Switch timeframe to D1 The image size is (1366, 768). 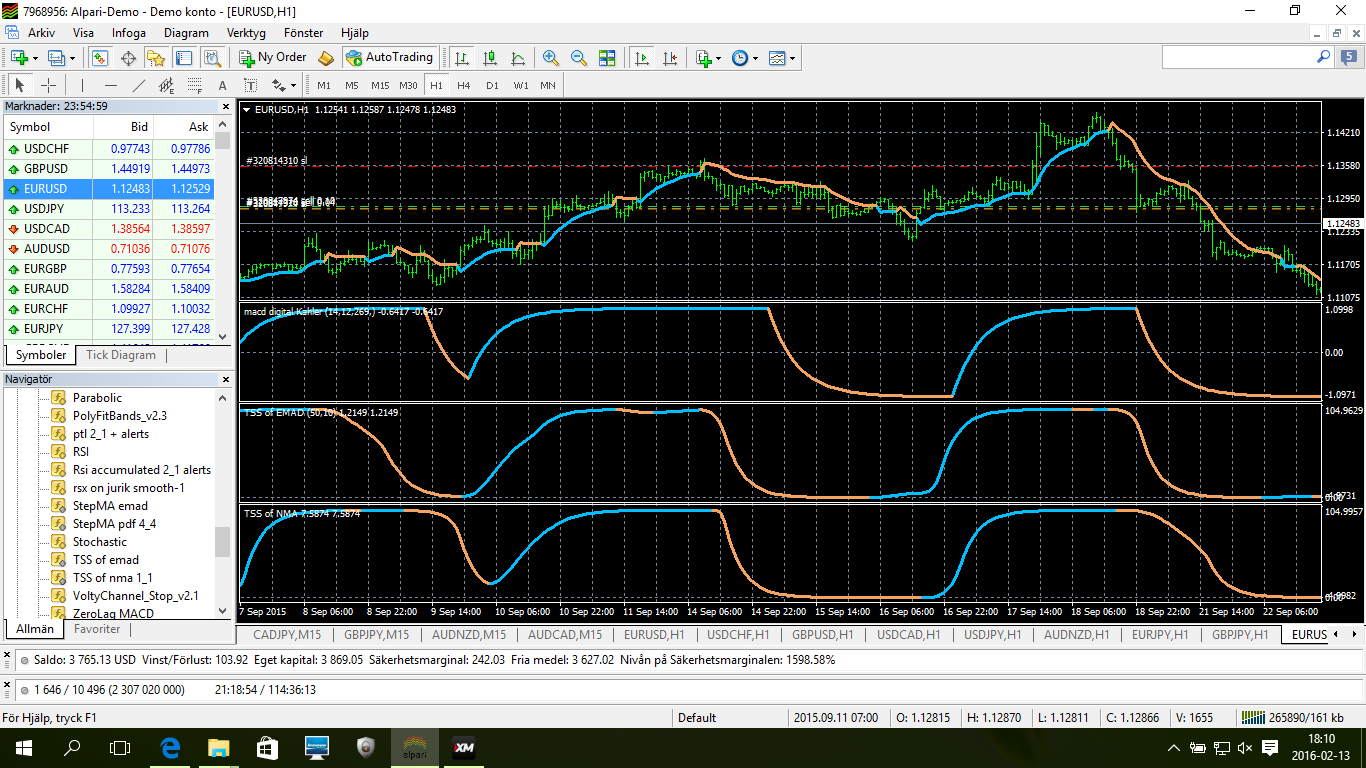point(492,85)
